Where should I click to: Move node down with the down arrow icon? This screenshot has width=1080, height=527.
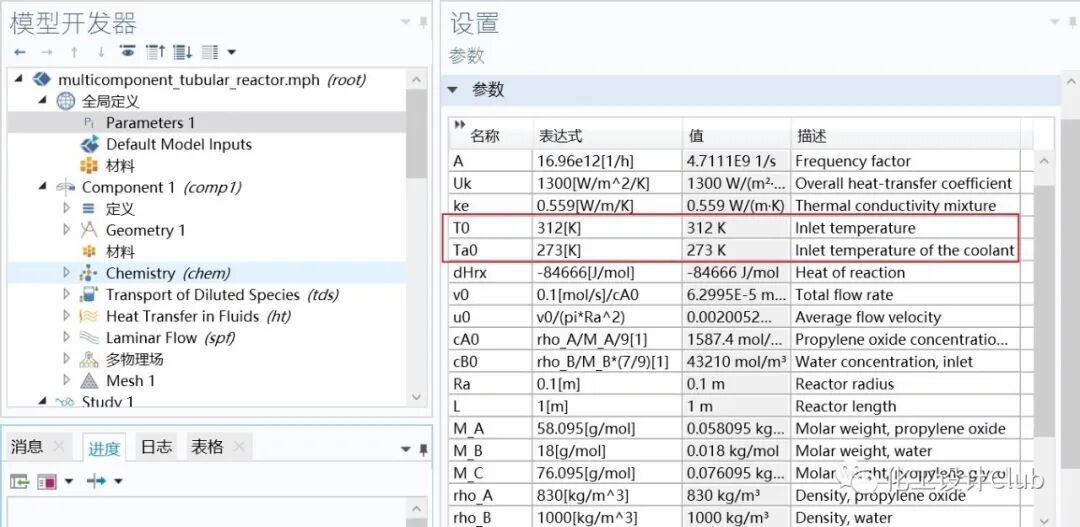click(x=101, y=52)
